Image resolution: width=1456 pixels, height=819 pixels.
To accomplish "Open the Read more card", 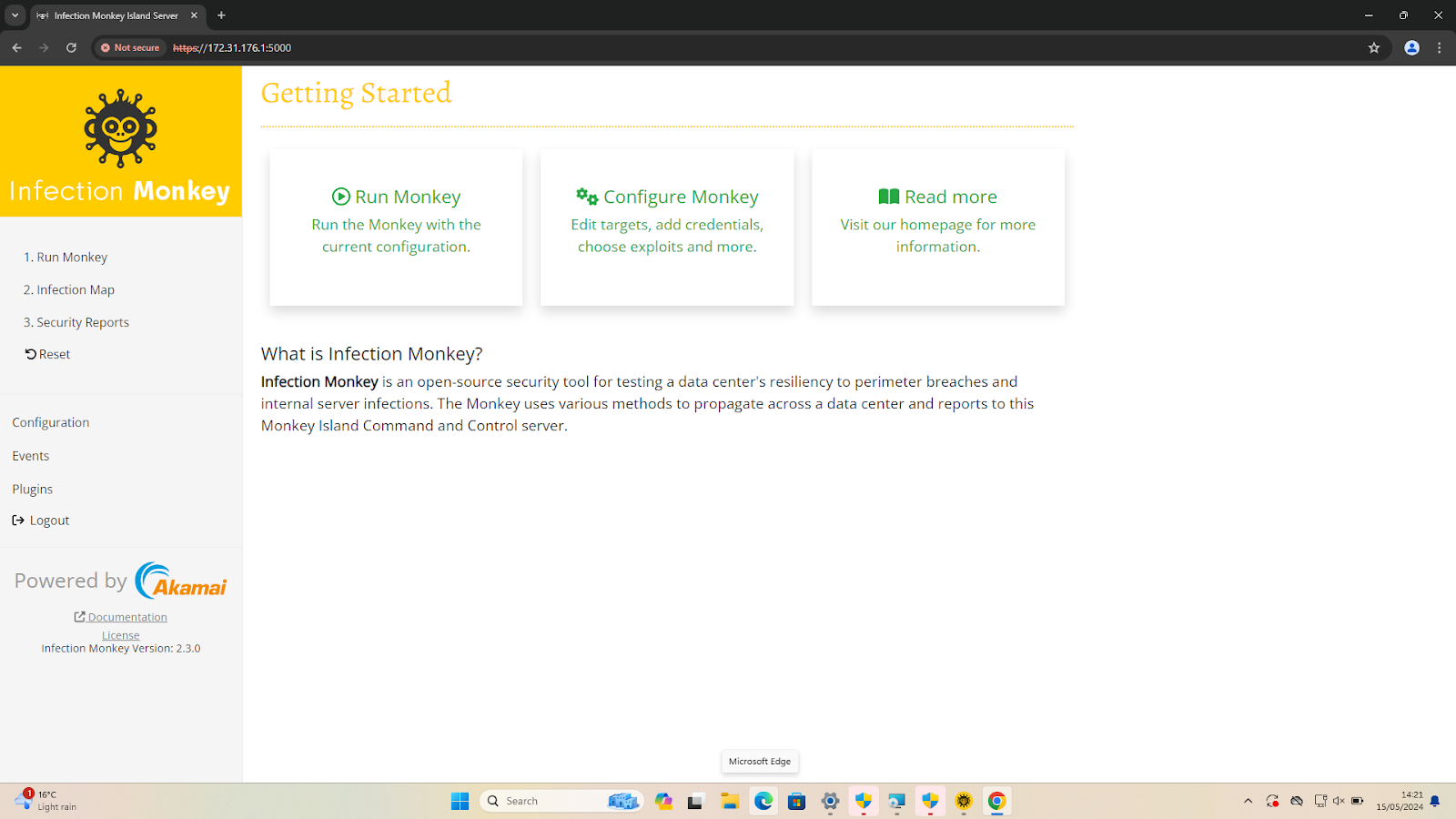I will click(x=938, y=227).
